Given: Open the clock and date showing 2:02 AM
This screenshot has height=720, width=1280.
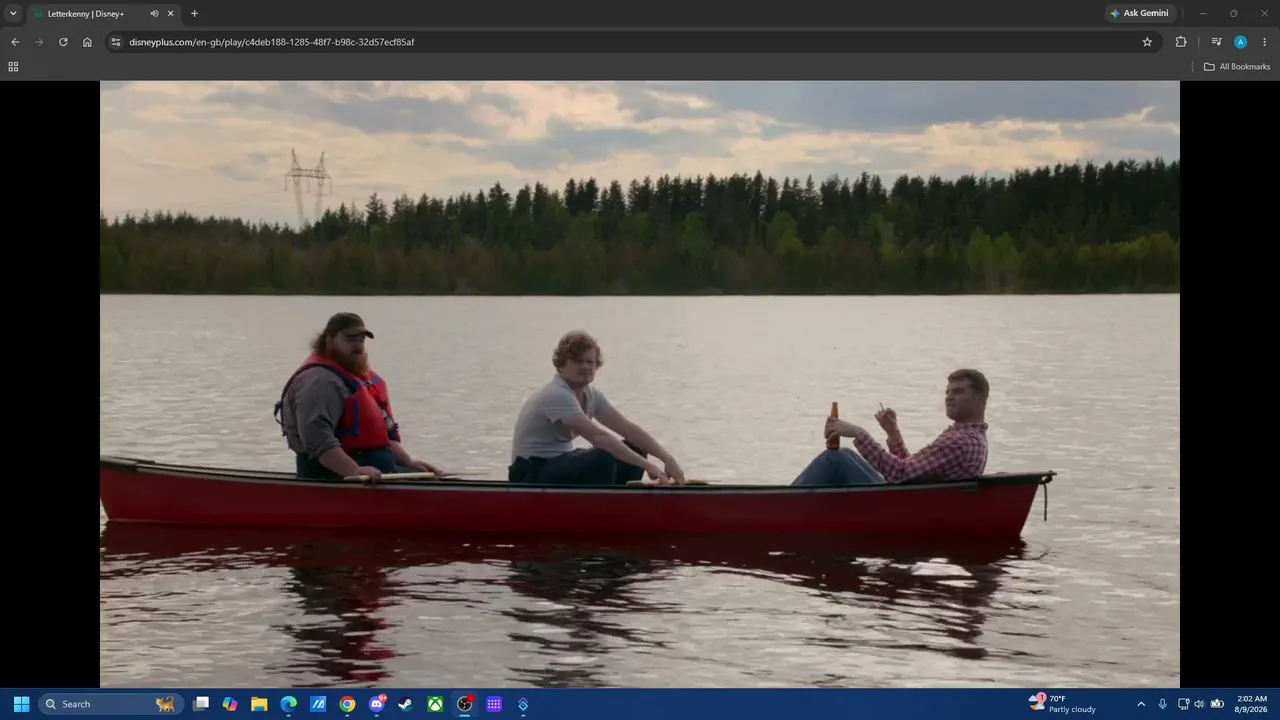Looking at the screenshot, I should click(x=1252, y=704).
